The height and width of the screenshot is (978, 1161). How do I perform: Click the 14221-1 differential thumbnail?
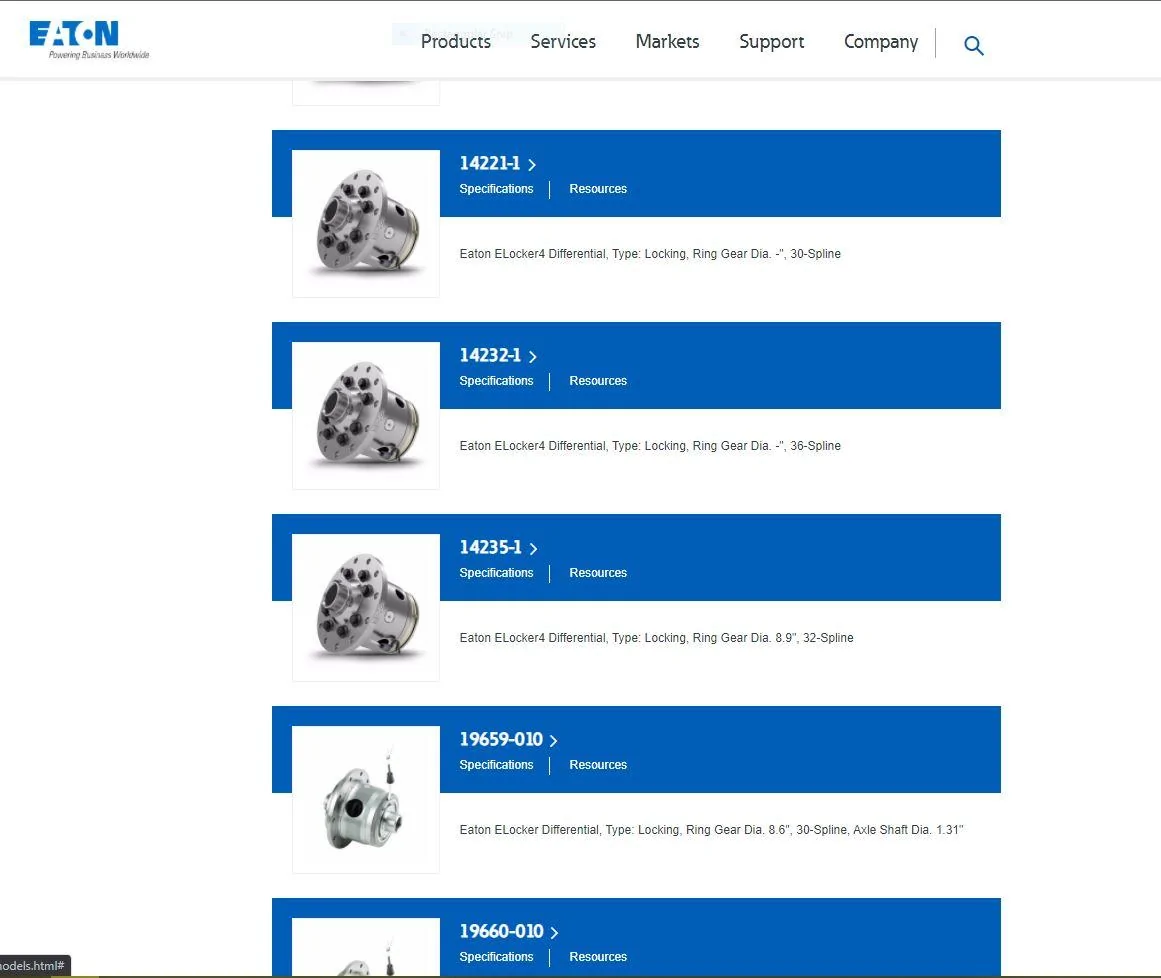tap(366, 224)
